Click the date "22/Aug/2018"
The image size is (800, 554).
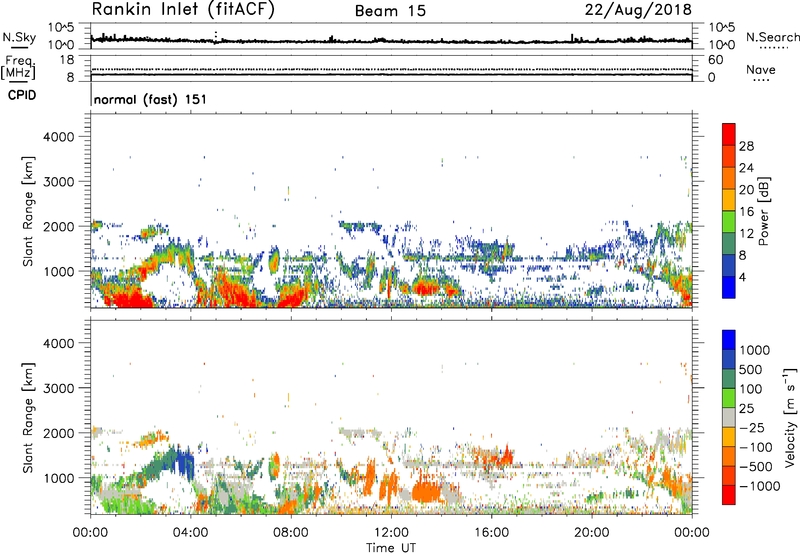pos(638,10)
